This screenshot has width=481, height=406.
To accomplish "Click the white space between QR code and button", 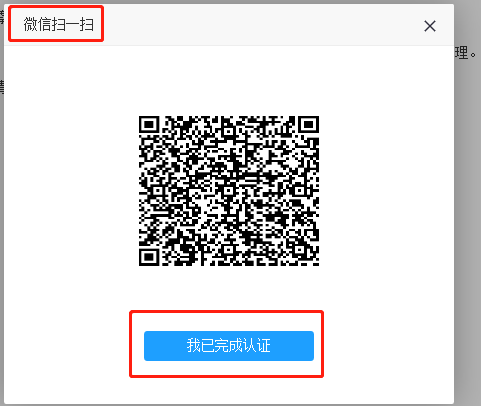I will coord(229,288).
